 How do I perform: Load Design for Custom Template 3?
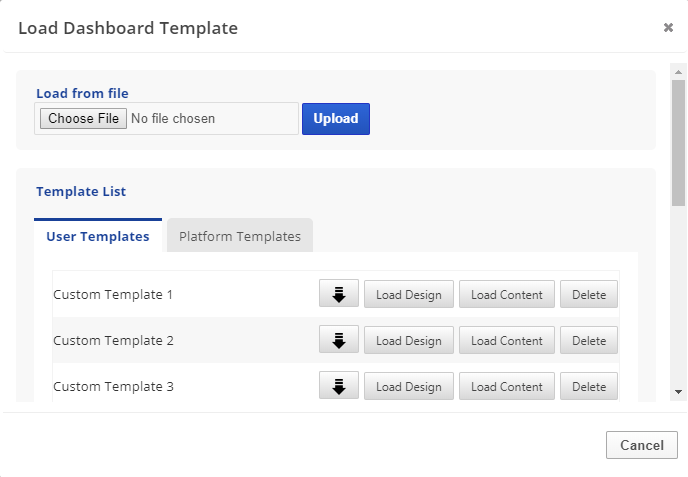tap(408, 386)
